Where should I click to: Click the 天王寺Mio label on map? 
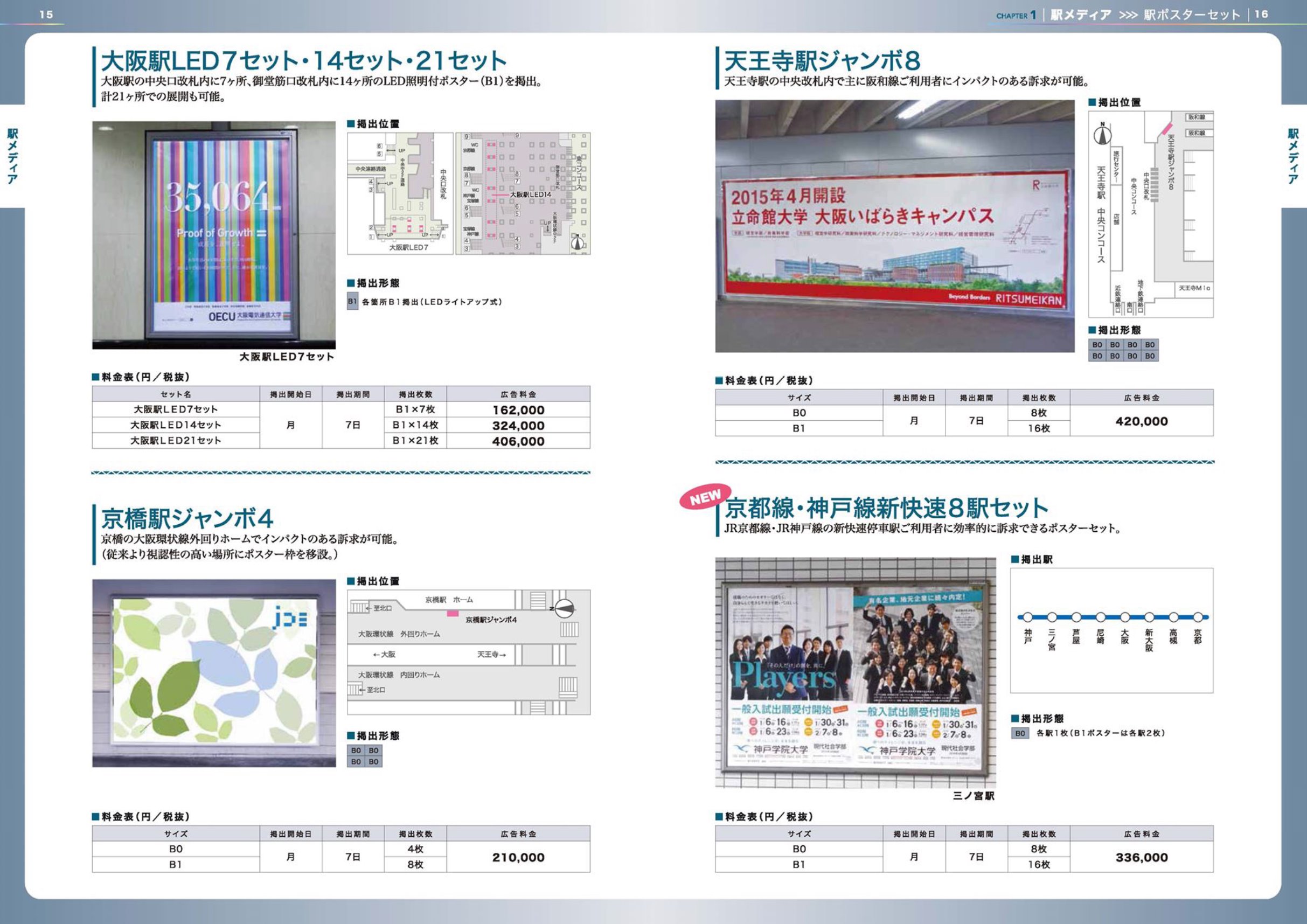tap(1194, 288)
